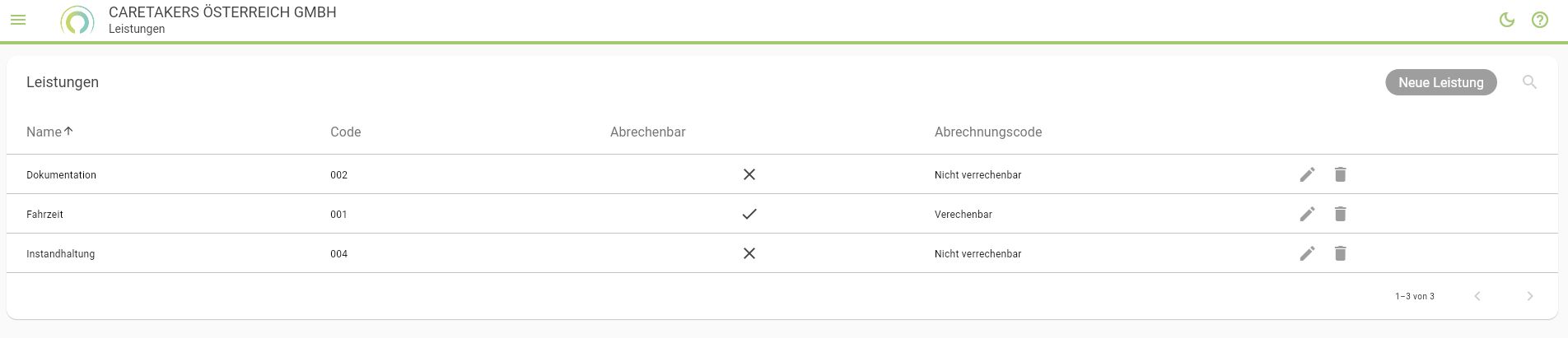1568x338 pixels.
Task: Edit the Dokumentation entry
Action: click(x=1307, y=174)
